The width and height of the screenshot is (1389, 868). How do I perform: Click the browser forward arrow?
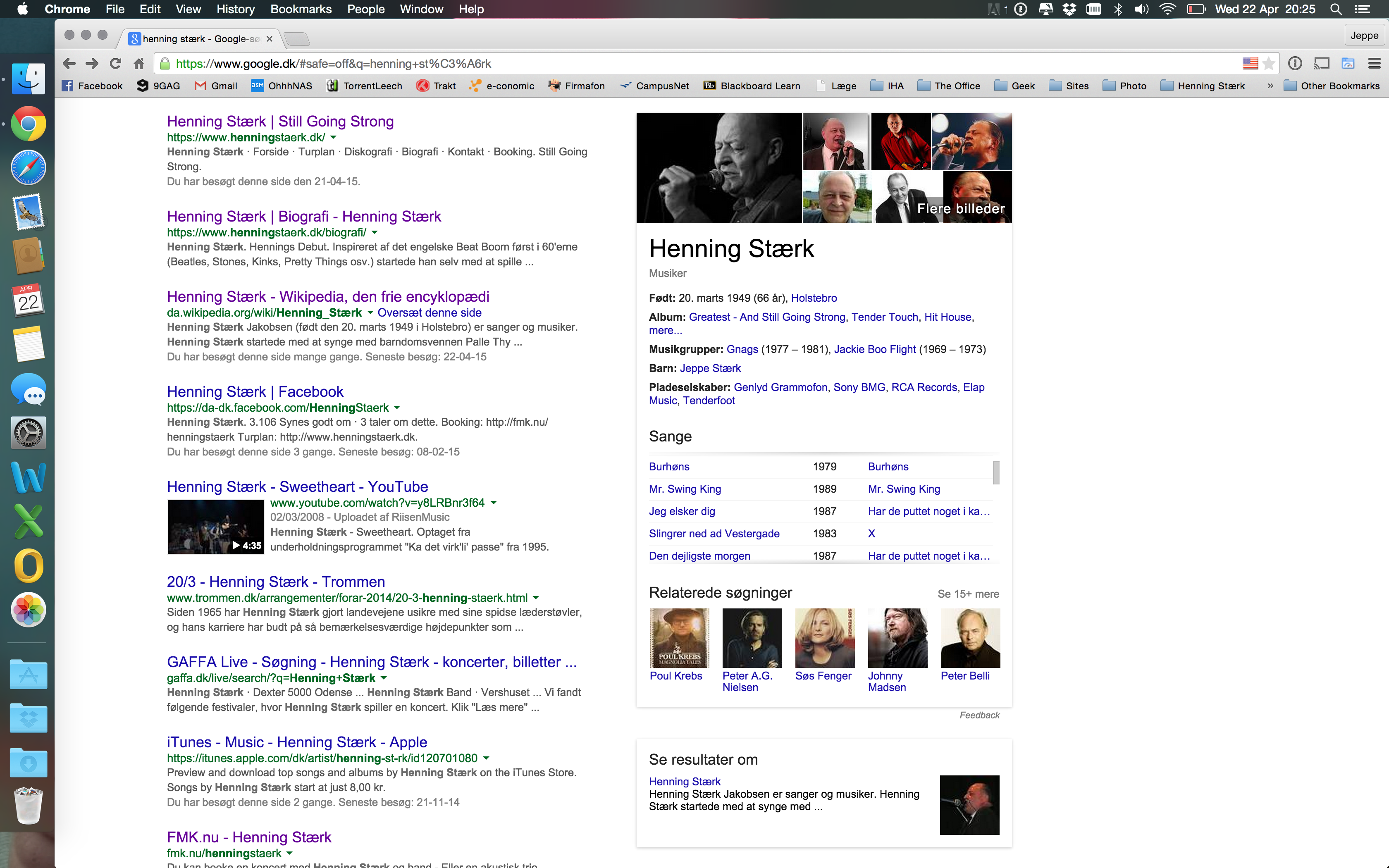(92, 63)
